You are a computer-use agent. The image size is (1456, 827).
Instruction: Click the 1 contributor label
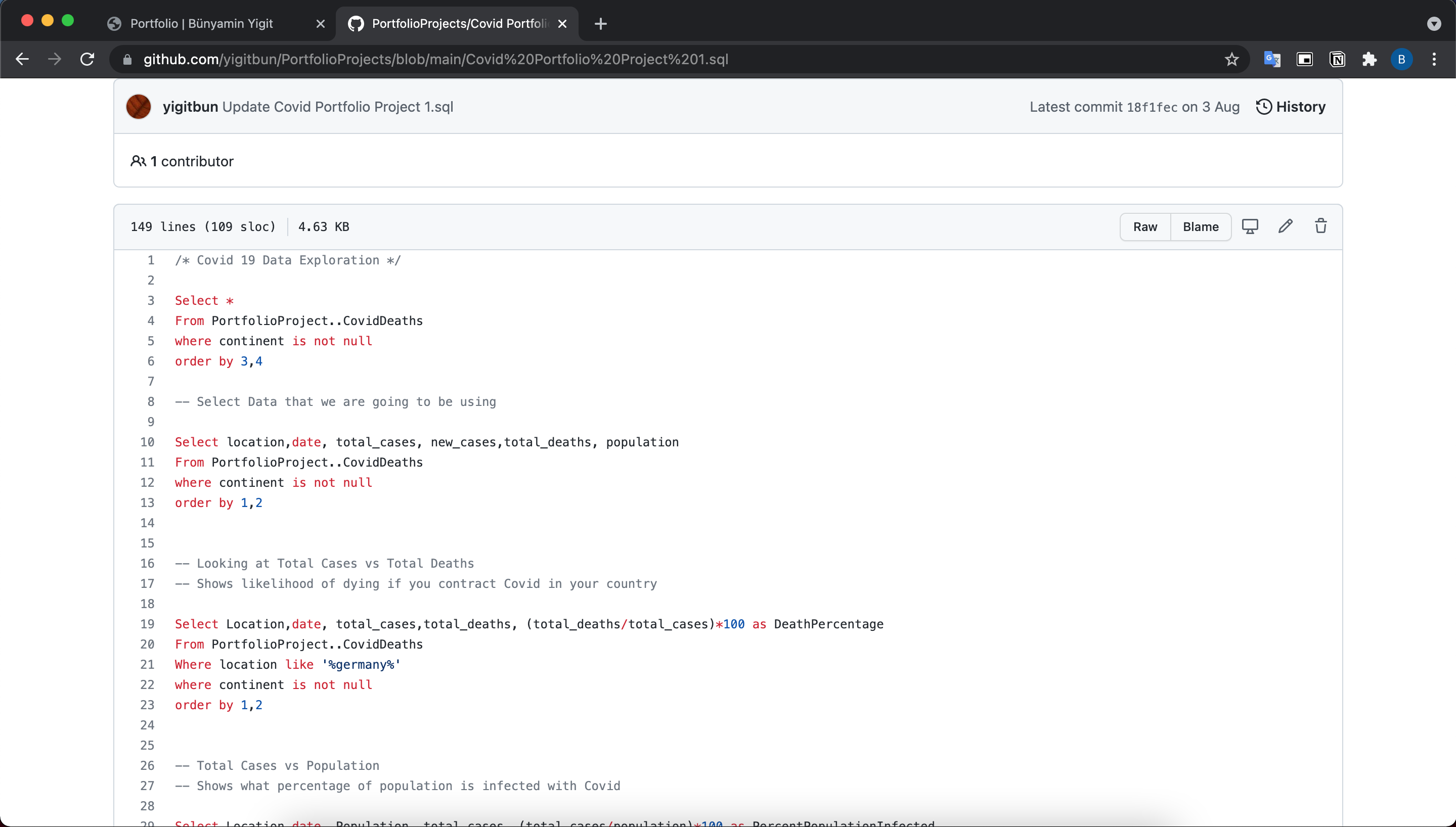(183, 161)
